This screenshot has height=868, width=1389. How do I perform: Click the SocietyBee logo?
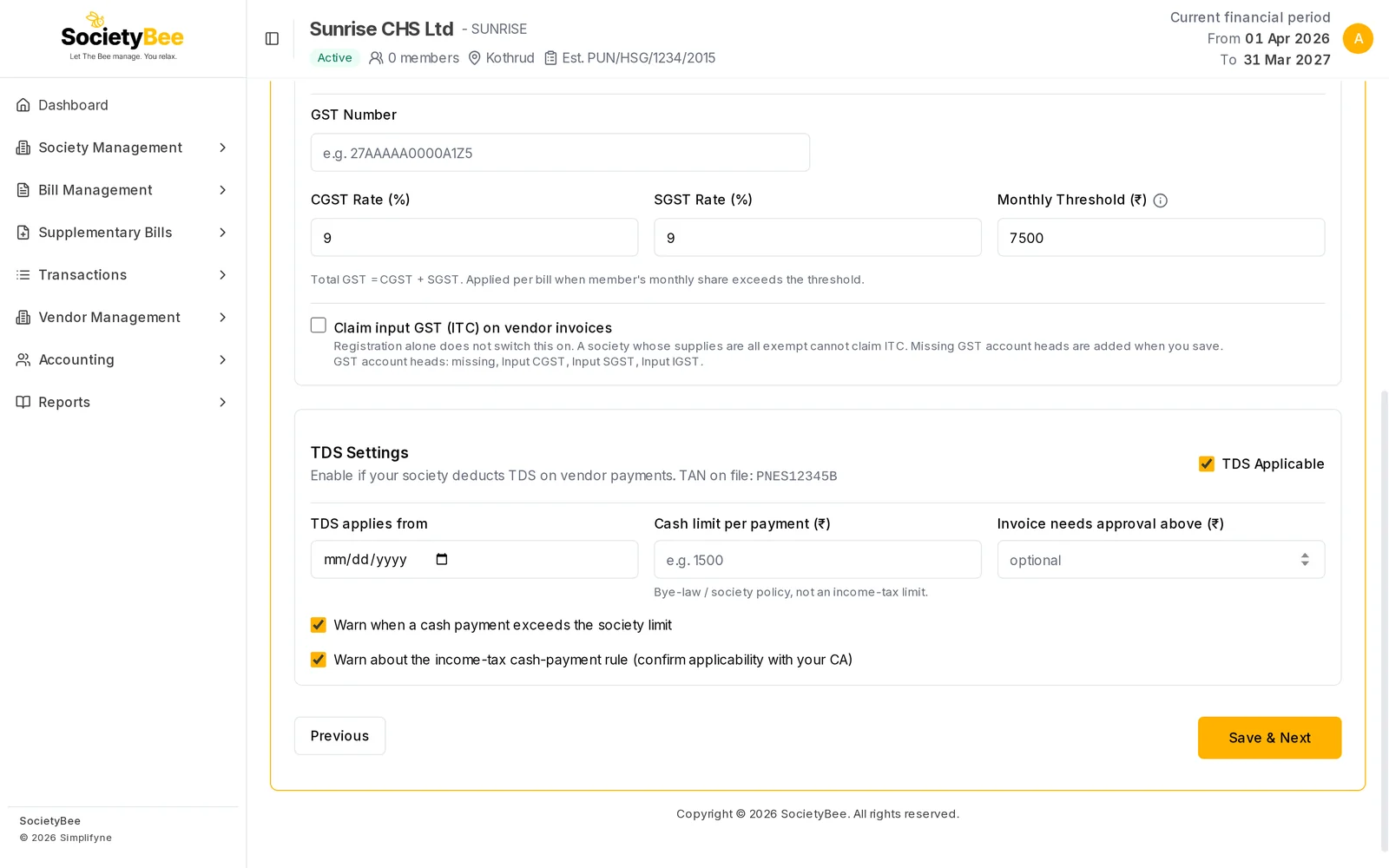122,36
